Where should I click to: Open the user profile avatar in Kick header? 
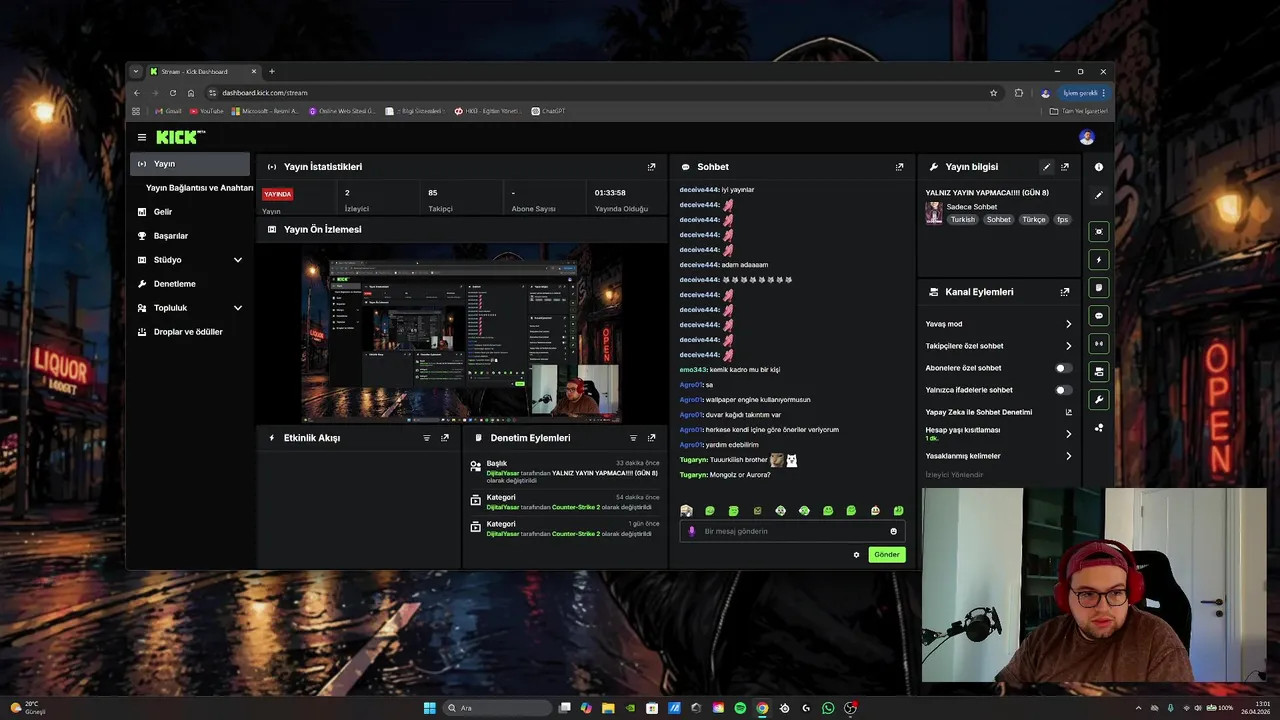click(1087, 137)
